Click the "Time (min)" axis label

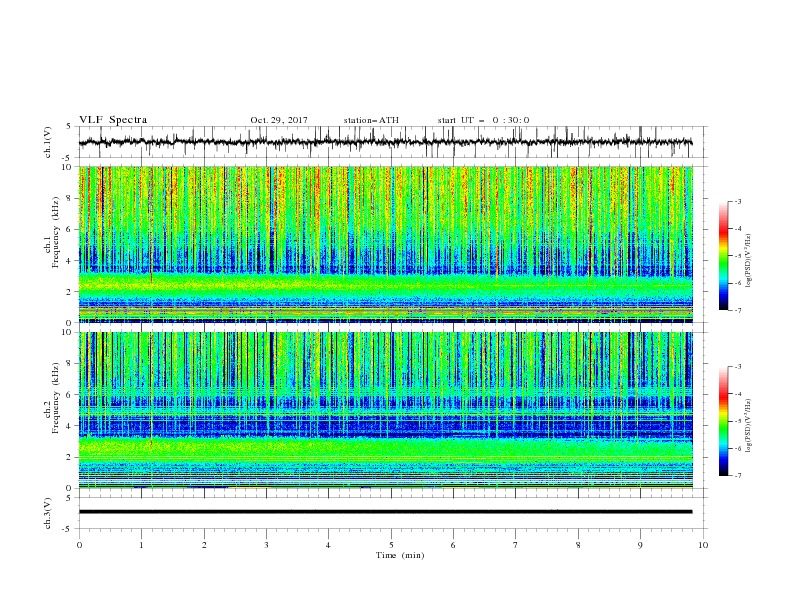pyautogui.click(x=400, y=555)
